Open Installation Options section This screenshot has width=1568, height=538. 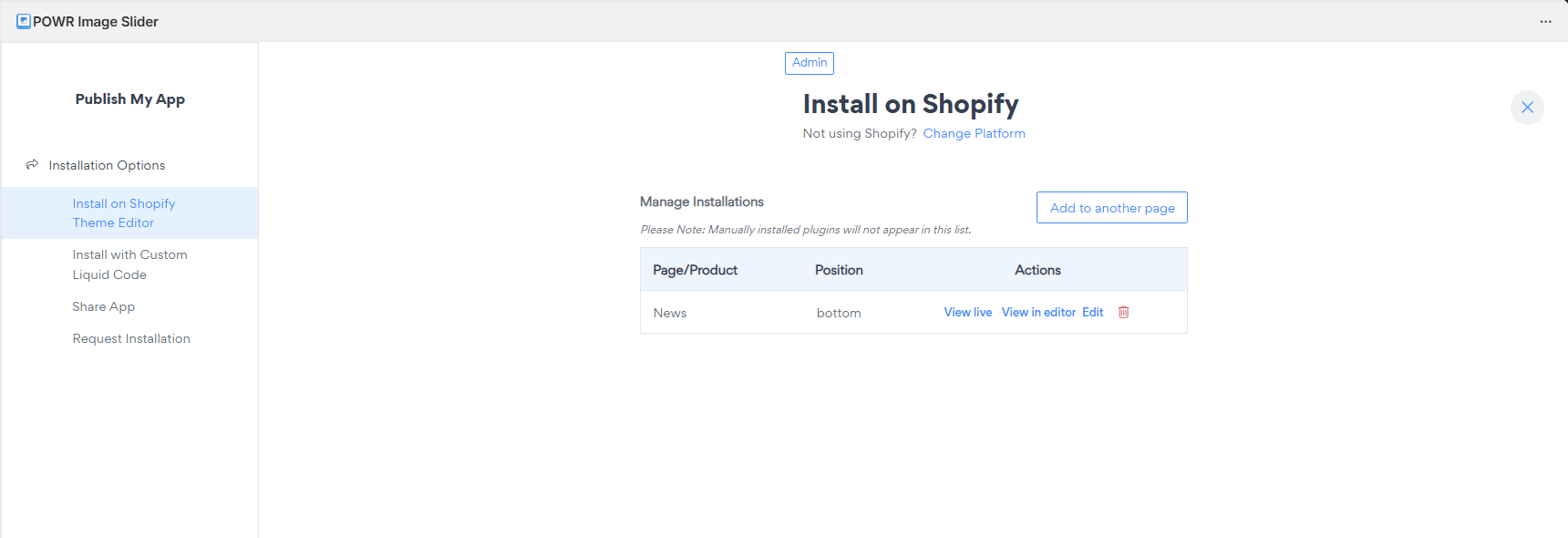(x=107, y=165)
